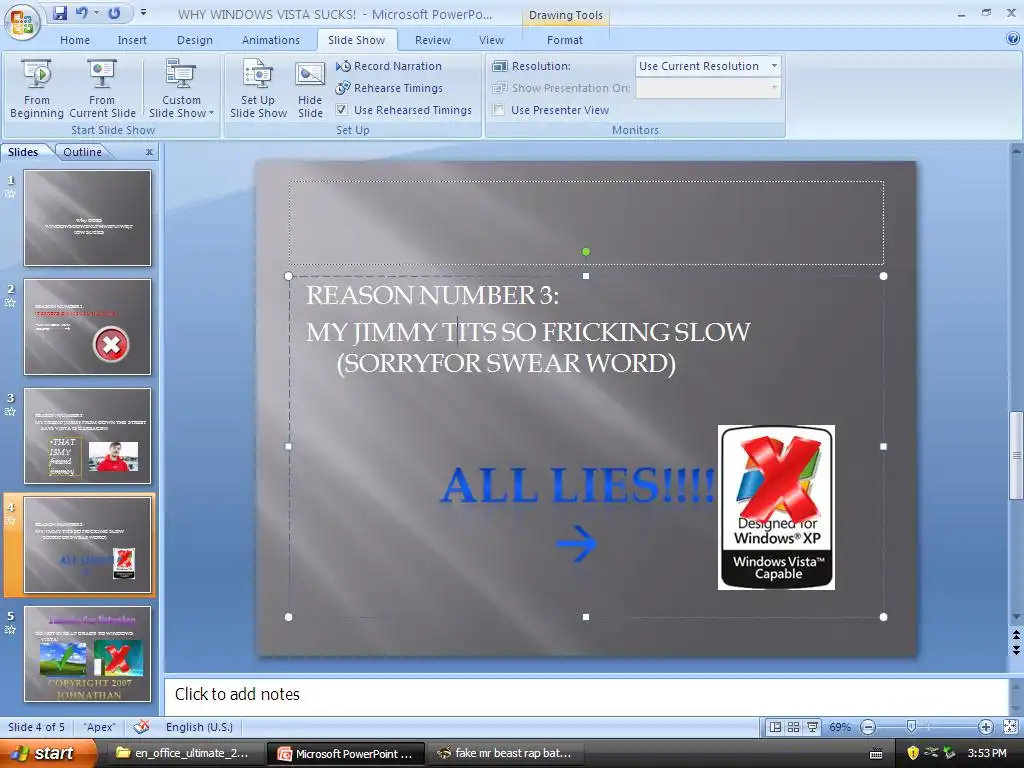This screenshot has height=768, width=1024.
Task: Switch to the Outline tab
Action: pyautogui.click(x=82, y=152)
